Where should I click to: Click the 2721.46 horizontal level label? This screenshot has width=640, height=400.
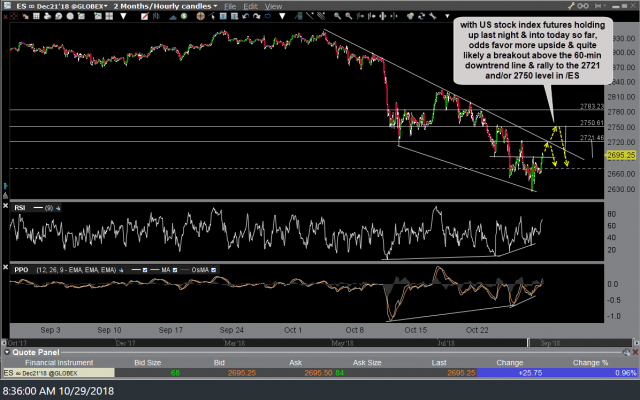click(x=592, y=138)
